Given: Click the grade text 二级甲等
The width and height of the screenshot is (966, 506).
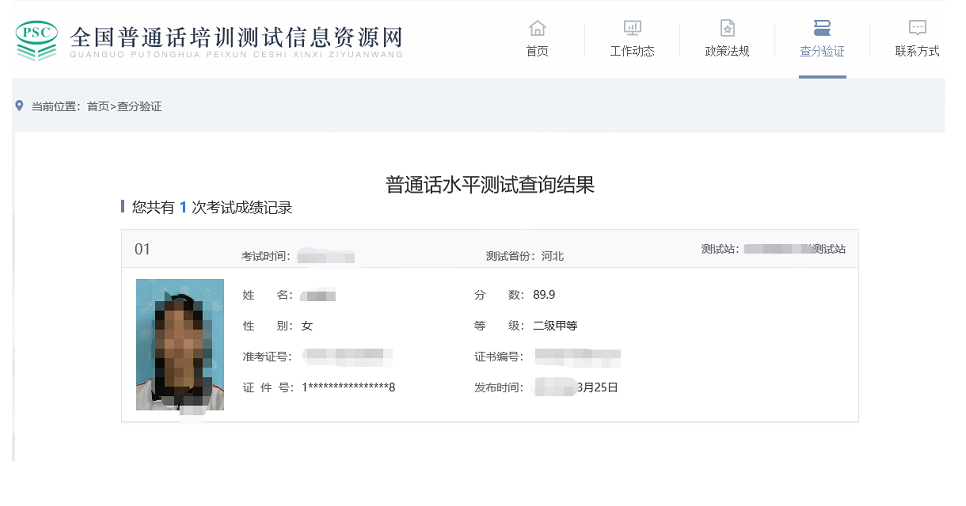Looking at the screenshot, I should pos(555,326).
